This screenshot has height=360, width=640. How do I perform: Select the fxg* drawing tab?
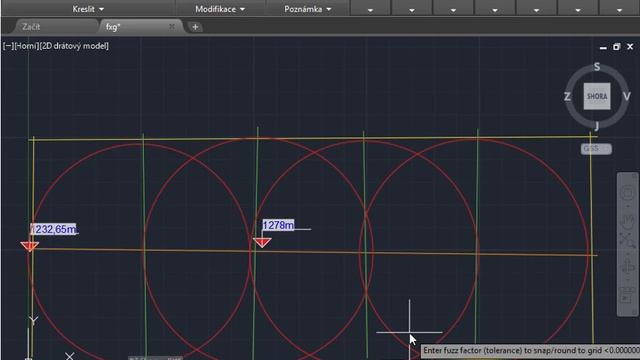click(113, 27)
